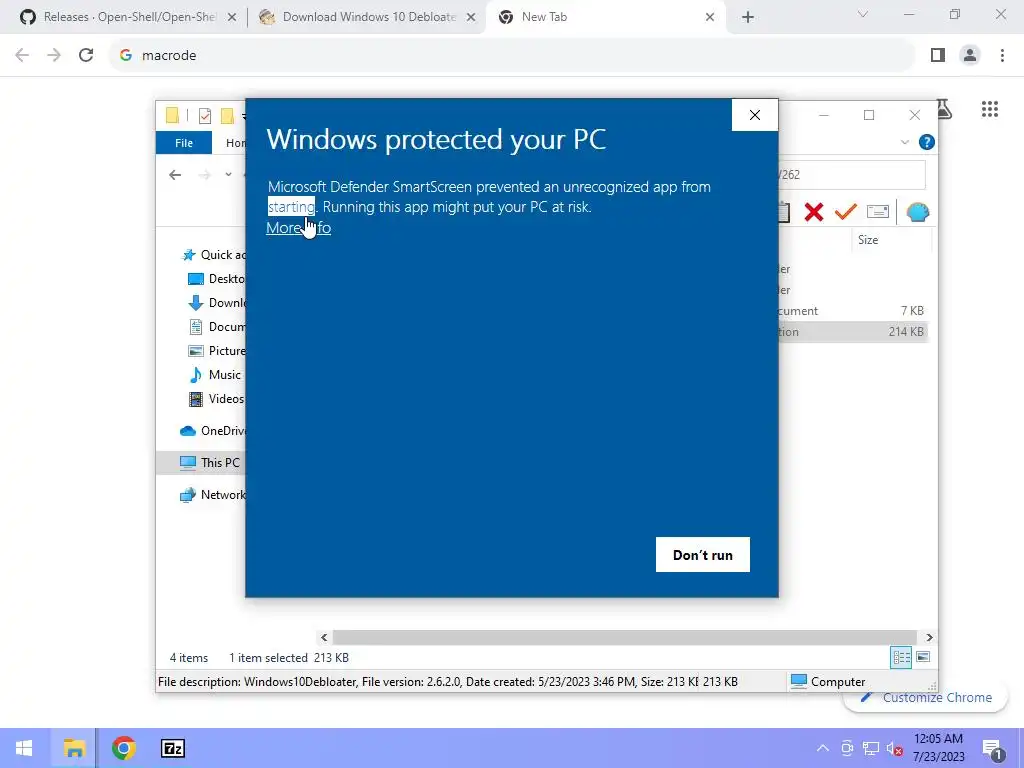Viewport: 1024px width, 768px height.
Task: Open Chrome tab search chevron
Action: coord(863,14)
